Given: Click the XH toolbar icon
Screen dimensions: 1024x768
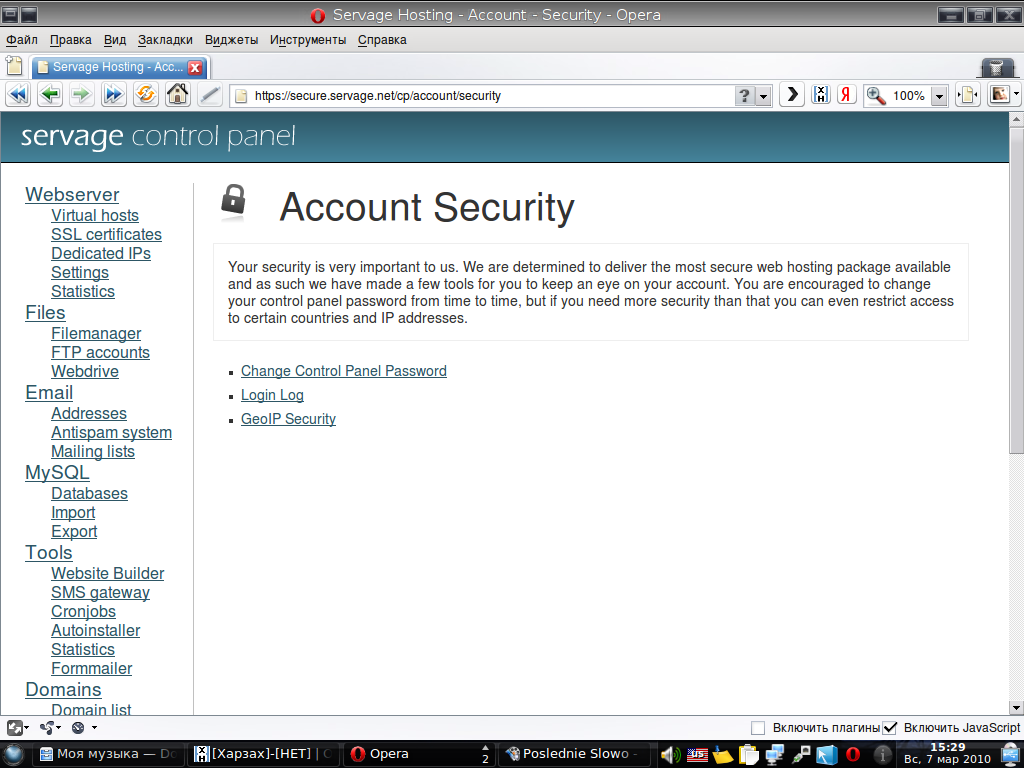Looking at the screenshot, I should 820,95.
